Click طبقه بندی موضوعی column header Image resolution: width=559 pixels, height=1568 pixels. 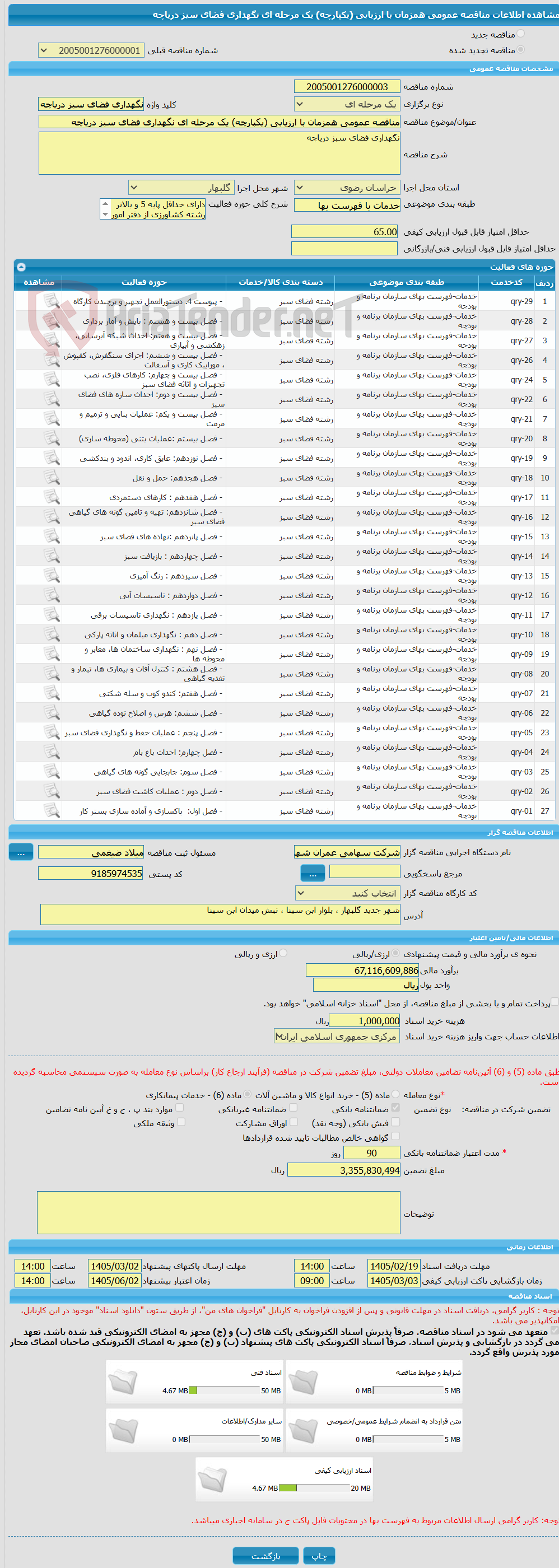tap(406, 282)
